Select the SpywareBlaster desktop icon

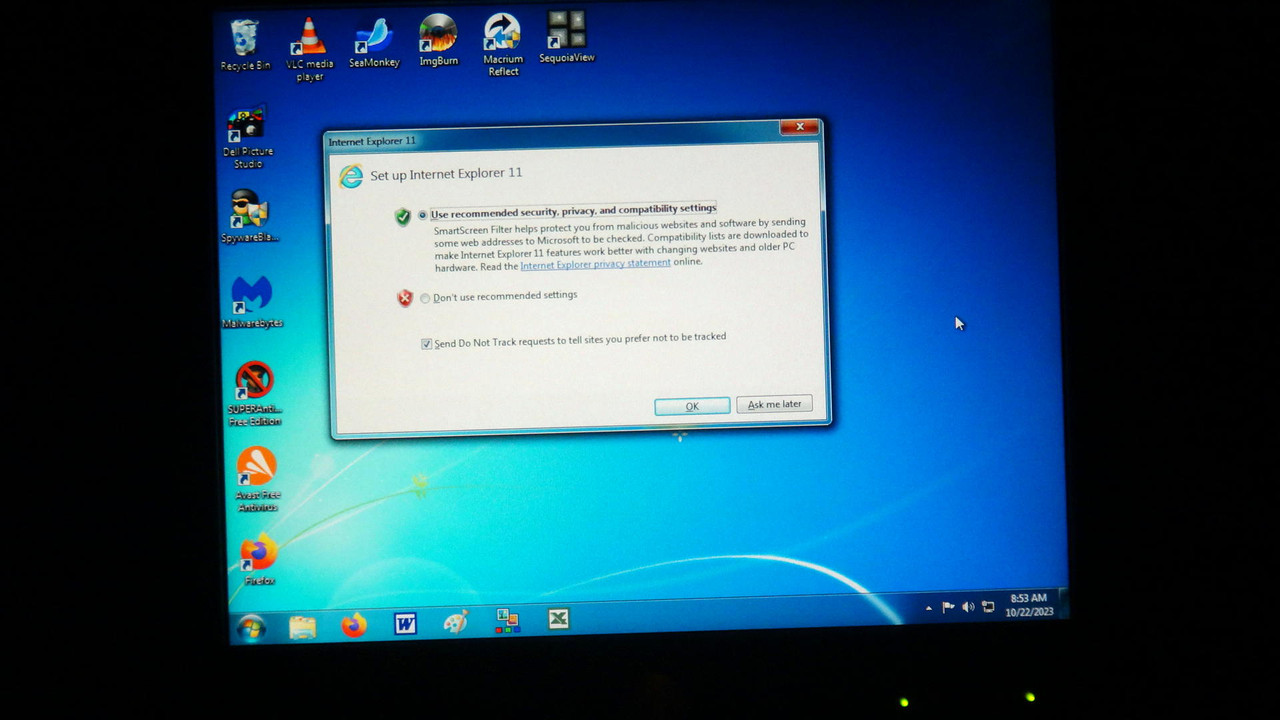pos(249,217)
